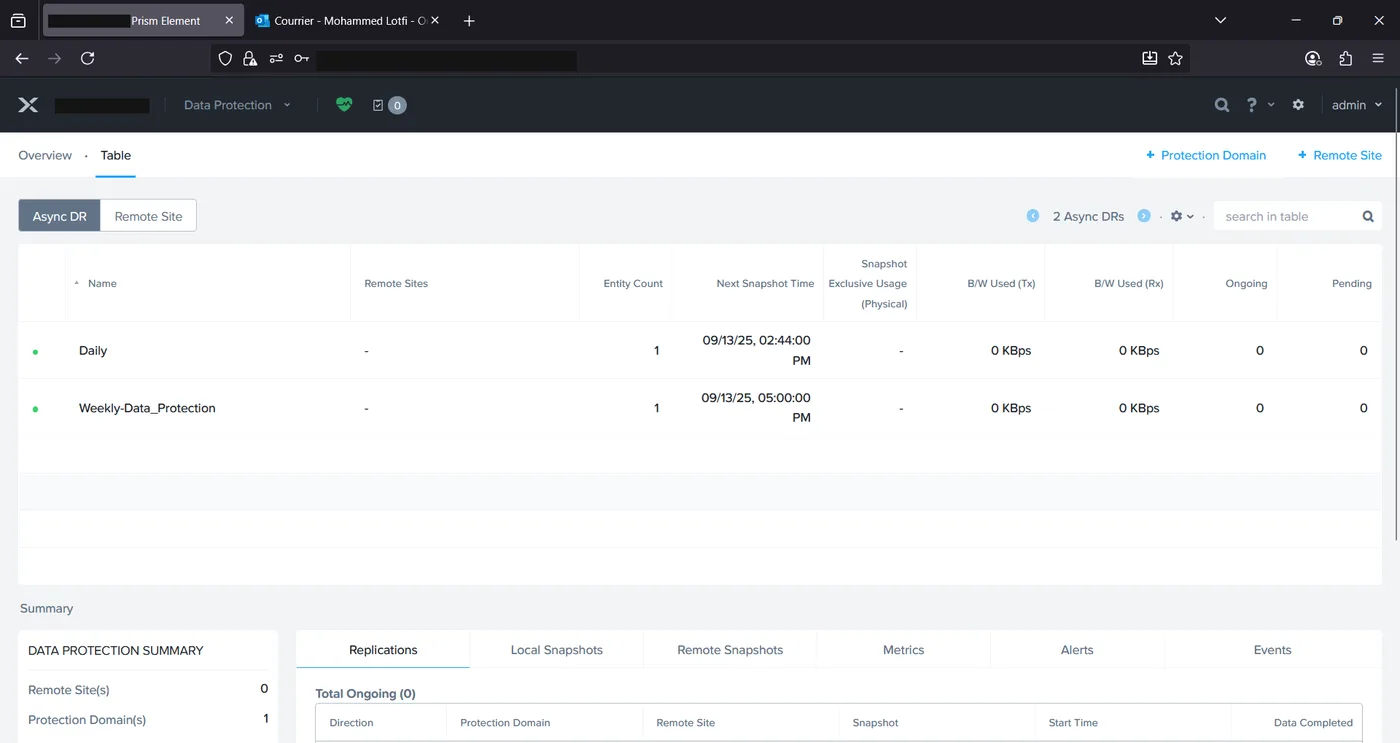Open the tasks icon showing 0

pos(389,105)
